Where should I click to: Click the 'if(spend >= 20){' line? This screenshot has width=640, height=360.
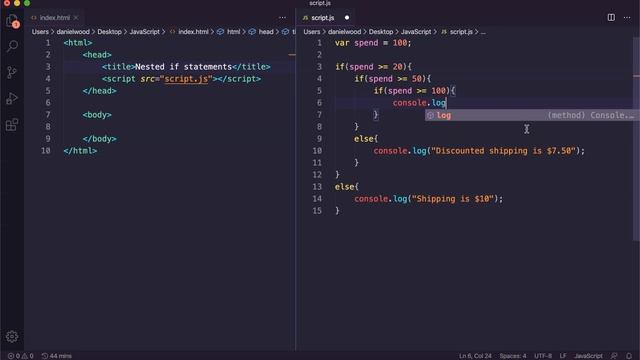(x=373, y=67)
